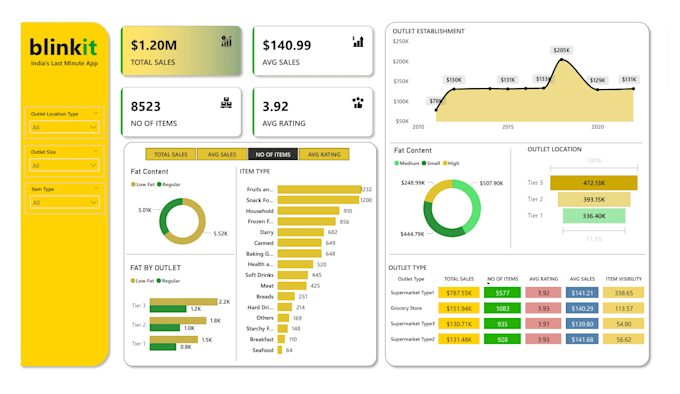Click the $205K peak data point label
Screen dimensions: 680x394
point(562,50)
